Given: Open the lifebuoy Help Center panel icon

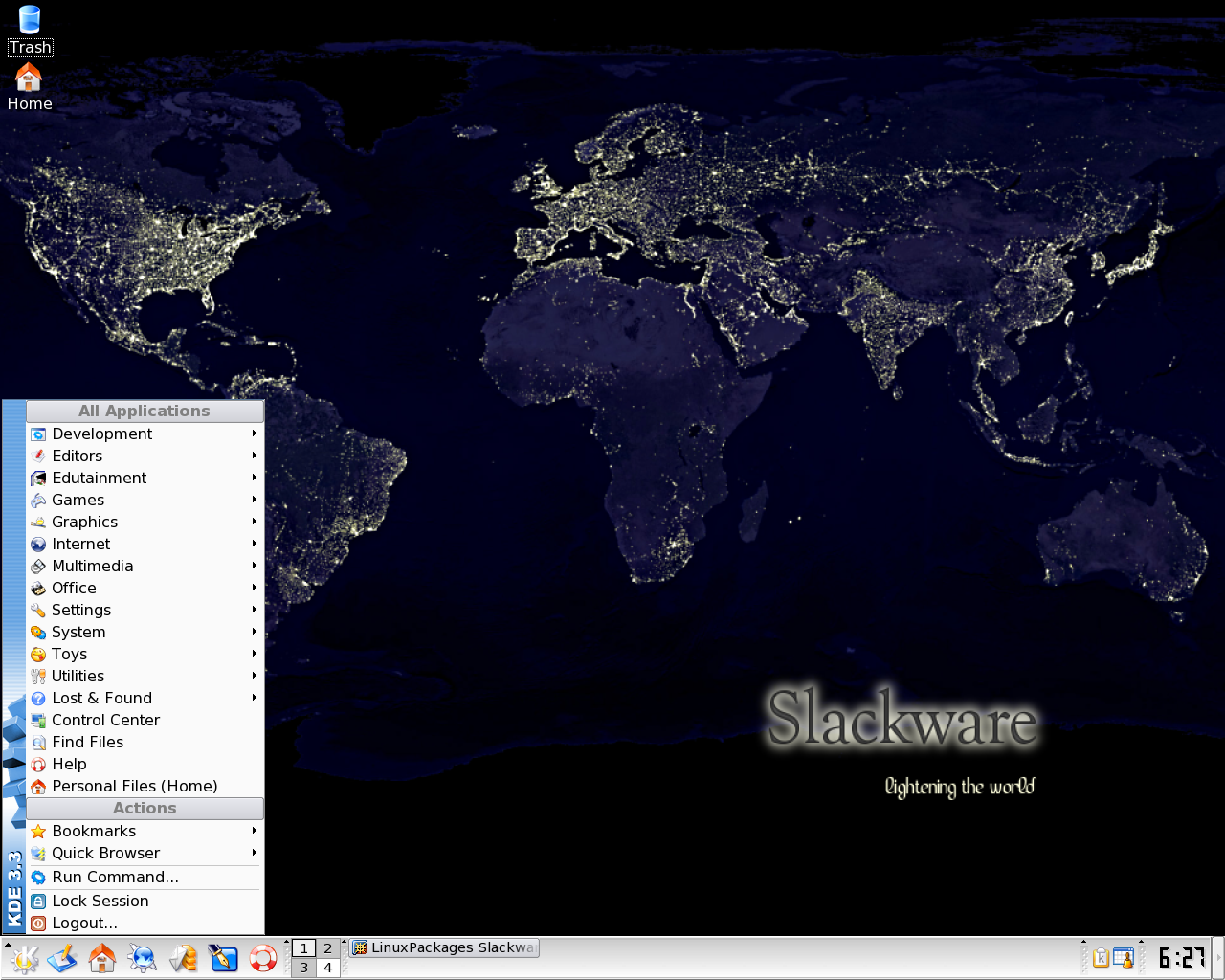Looking at the screenshot, I should click(263, 958).
